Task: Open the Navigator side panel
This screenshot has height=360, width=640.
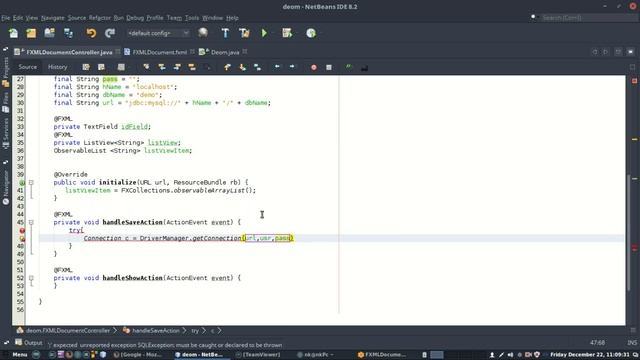Action: [6, 187]
